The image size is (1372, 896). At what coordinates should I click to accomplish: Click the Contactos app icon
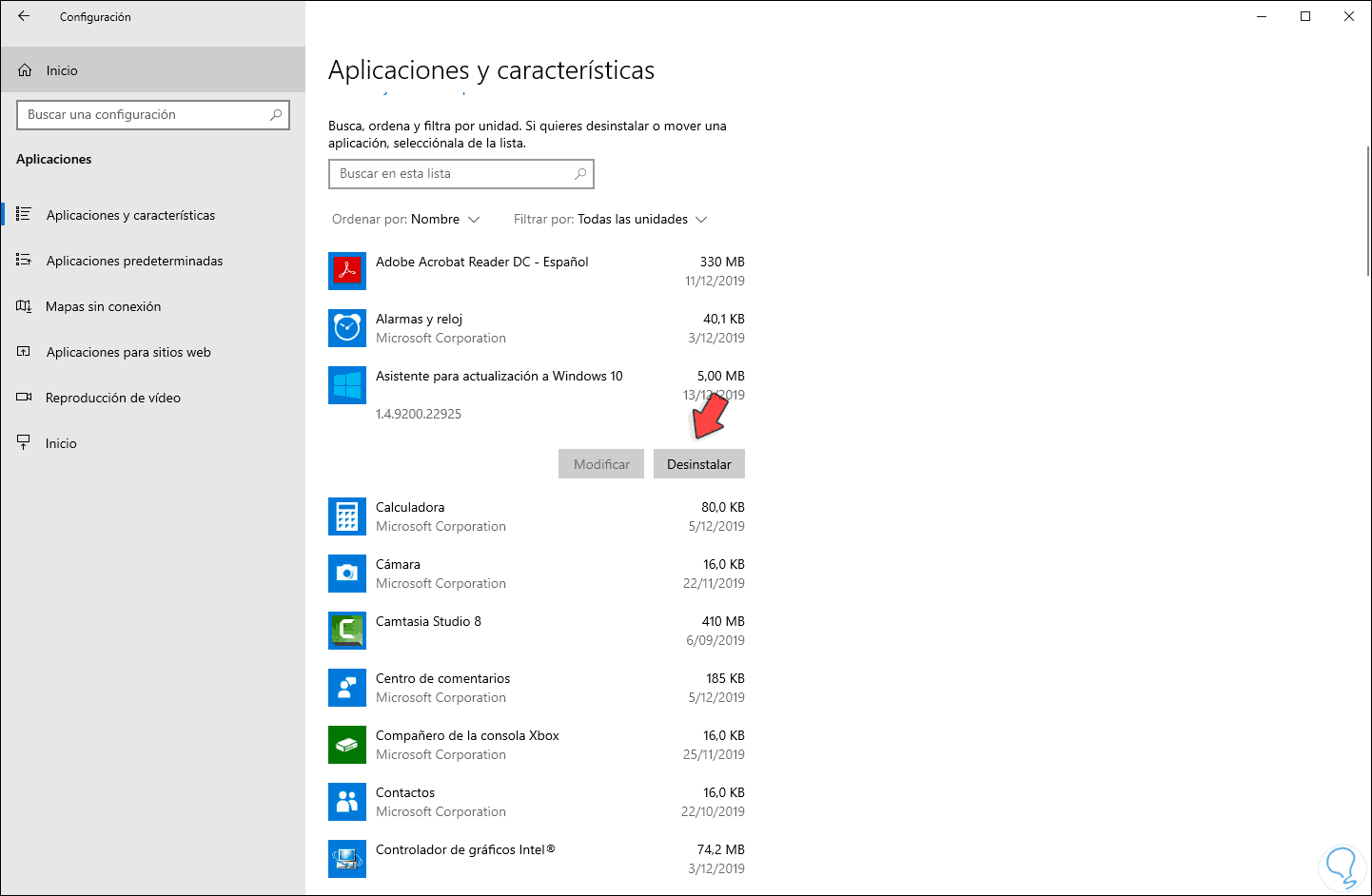[x=347, y=802]
